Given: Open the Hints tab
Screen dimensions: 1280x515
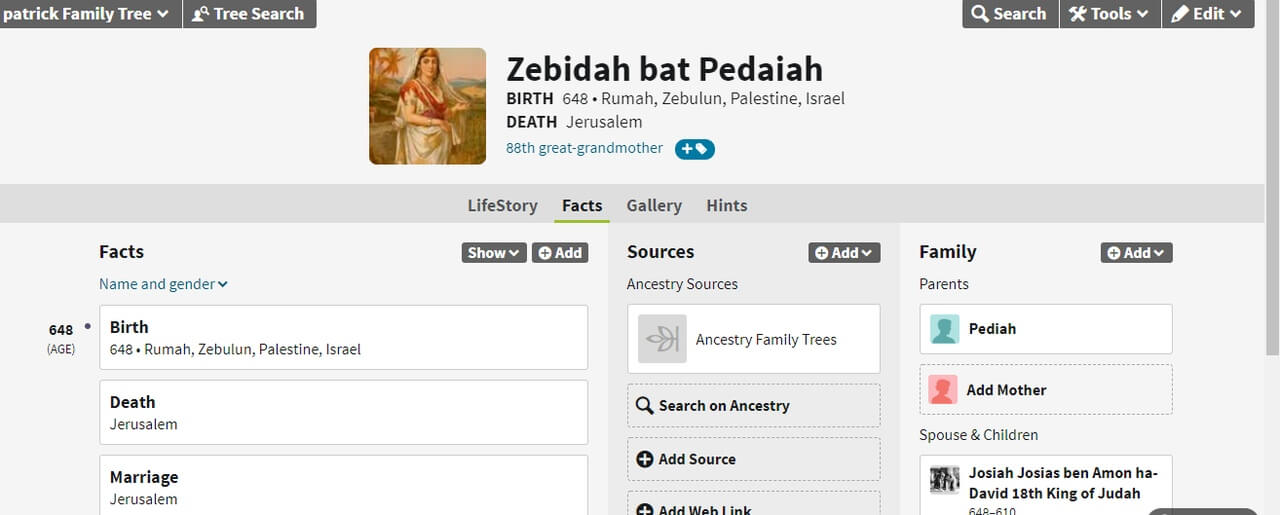Looking at the screenshot, I should point(727,205).
